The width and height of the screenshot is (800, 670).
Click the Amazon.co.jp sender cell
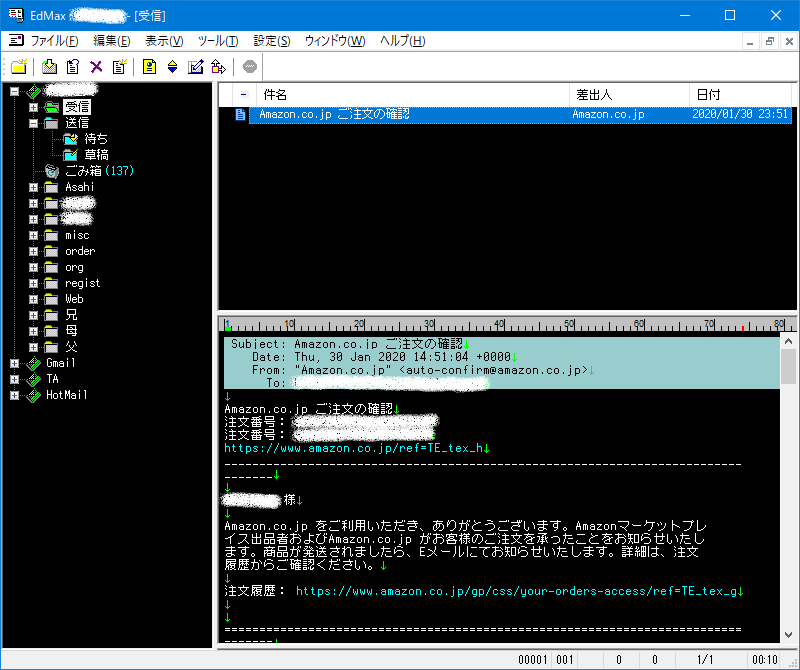click(x=608, y=114)
